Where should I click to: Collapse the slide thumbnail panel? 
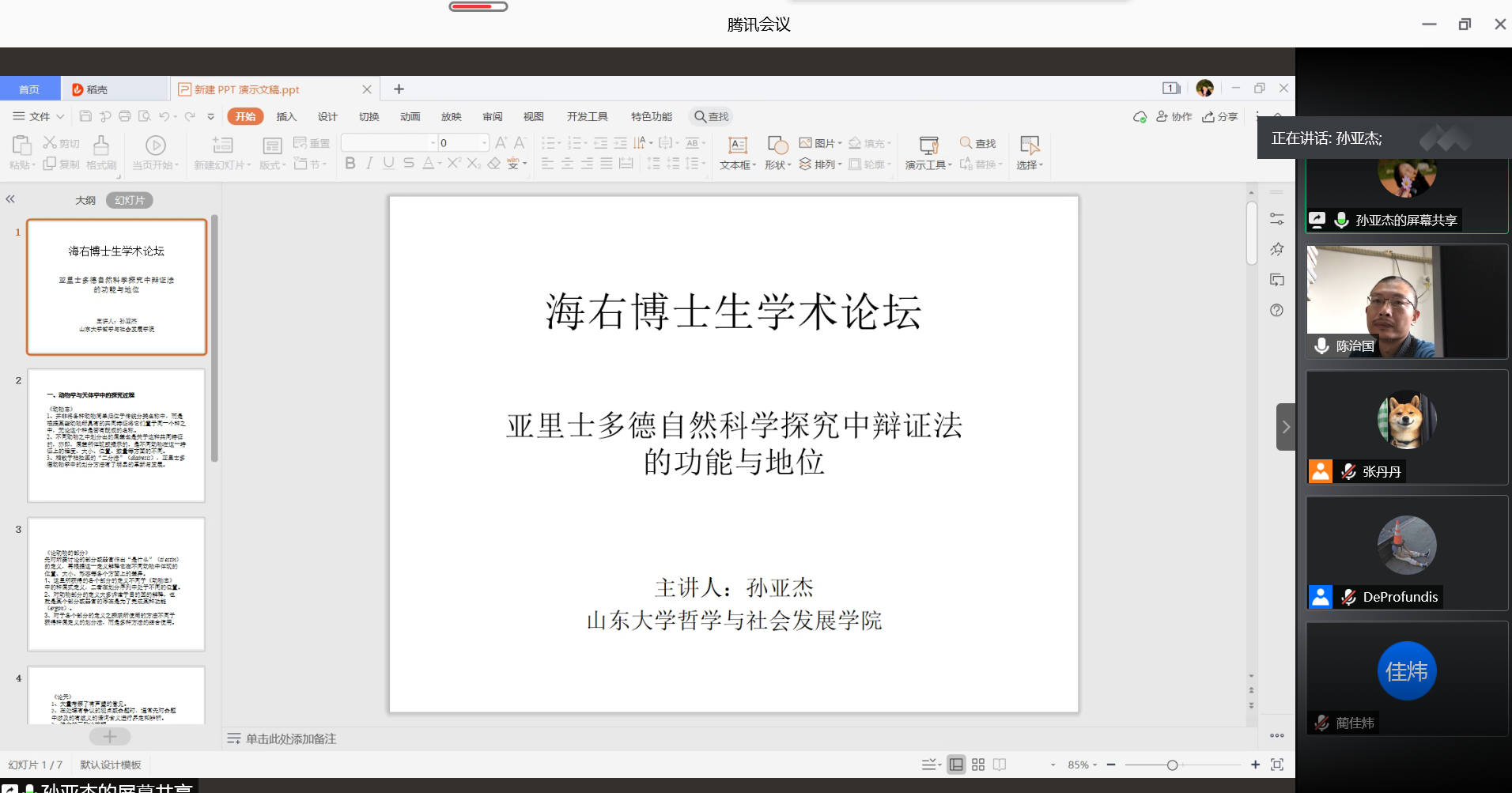tap(10, 199)
